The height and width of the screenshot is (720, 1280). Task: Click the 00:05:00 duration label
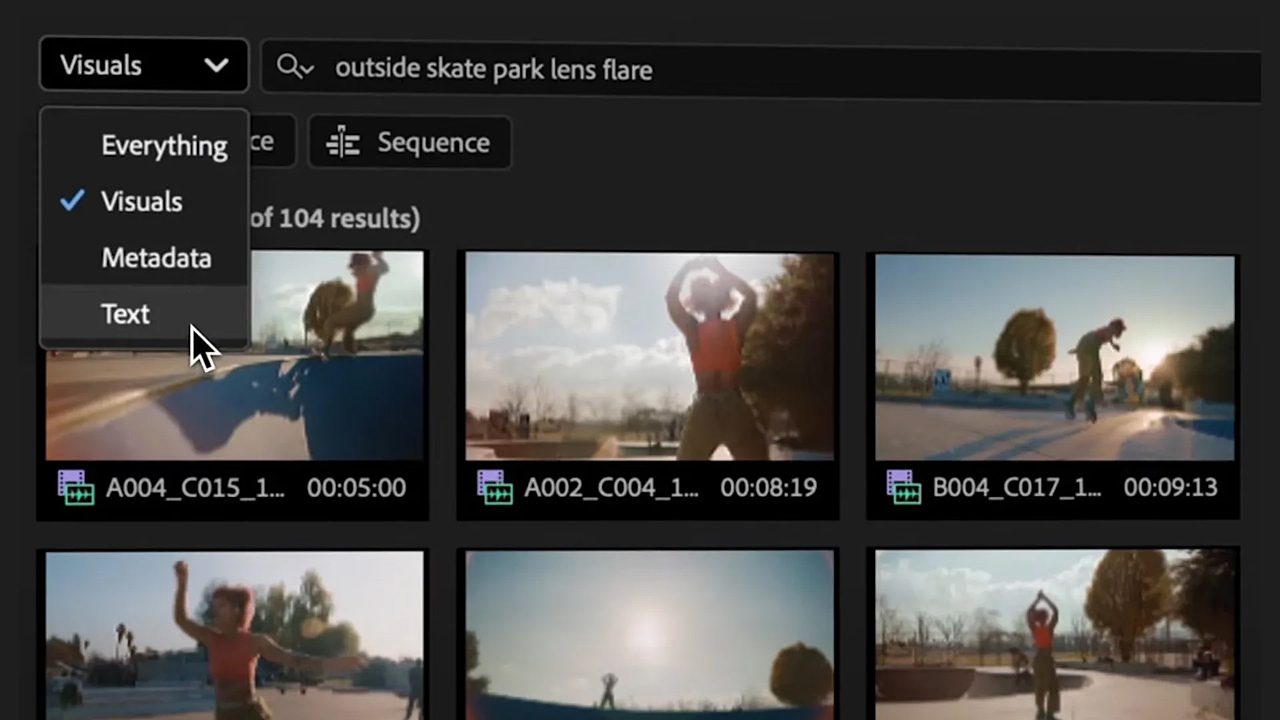pos(357,488)
